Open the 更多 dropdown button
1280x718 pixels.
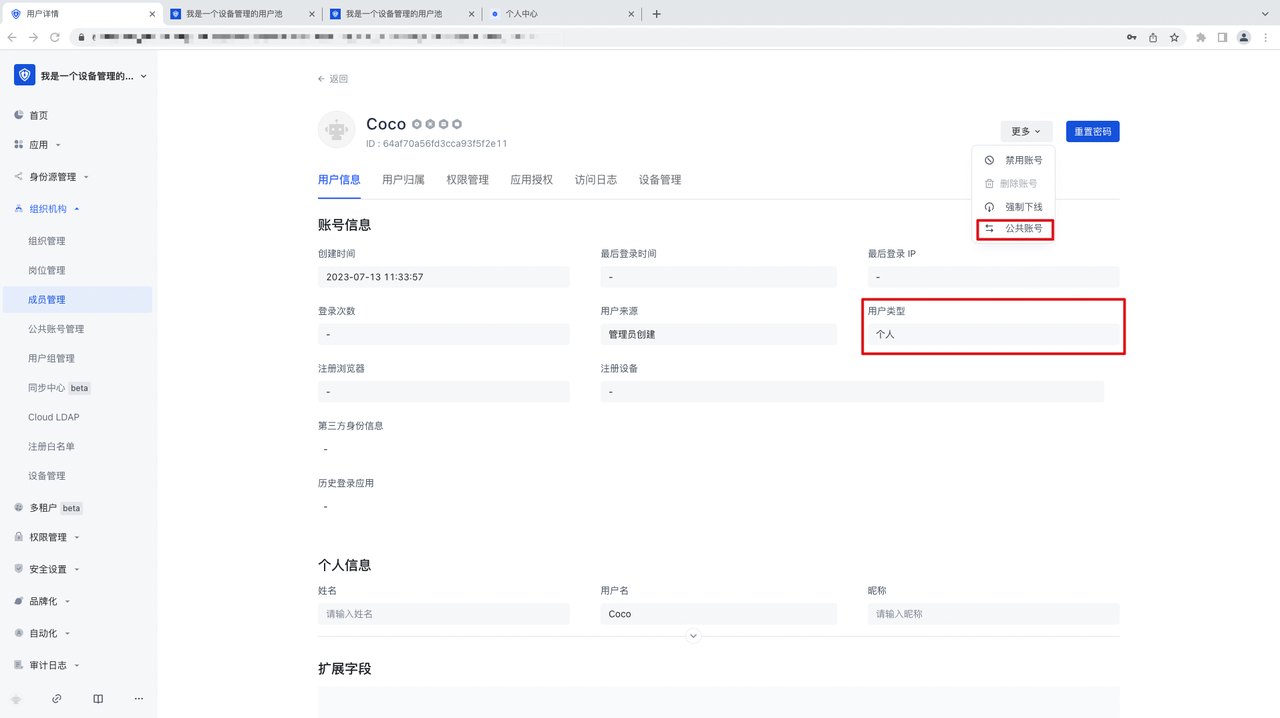tap(1025, 131)
